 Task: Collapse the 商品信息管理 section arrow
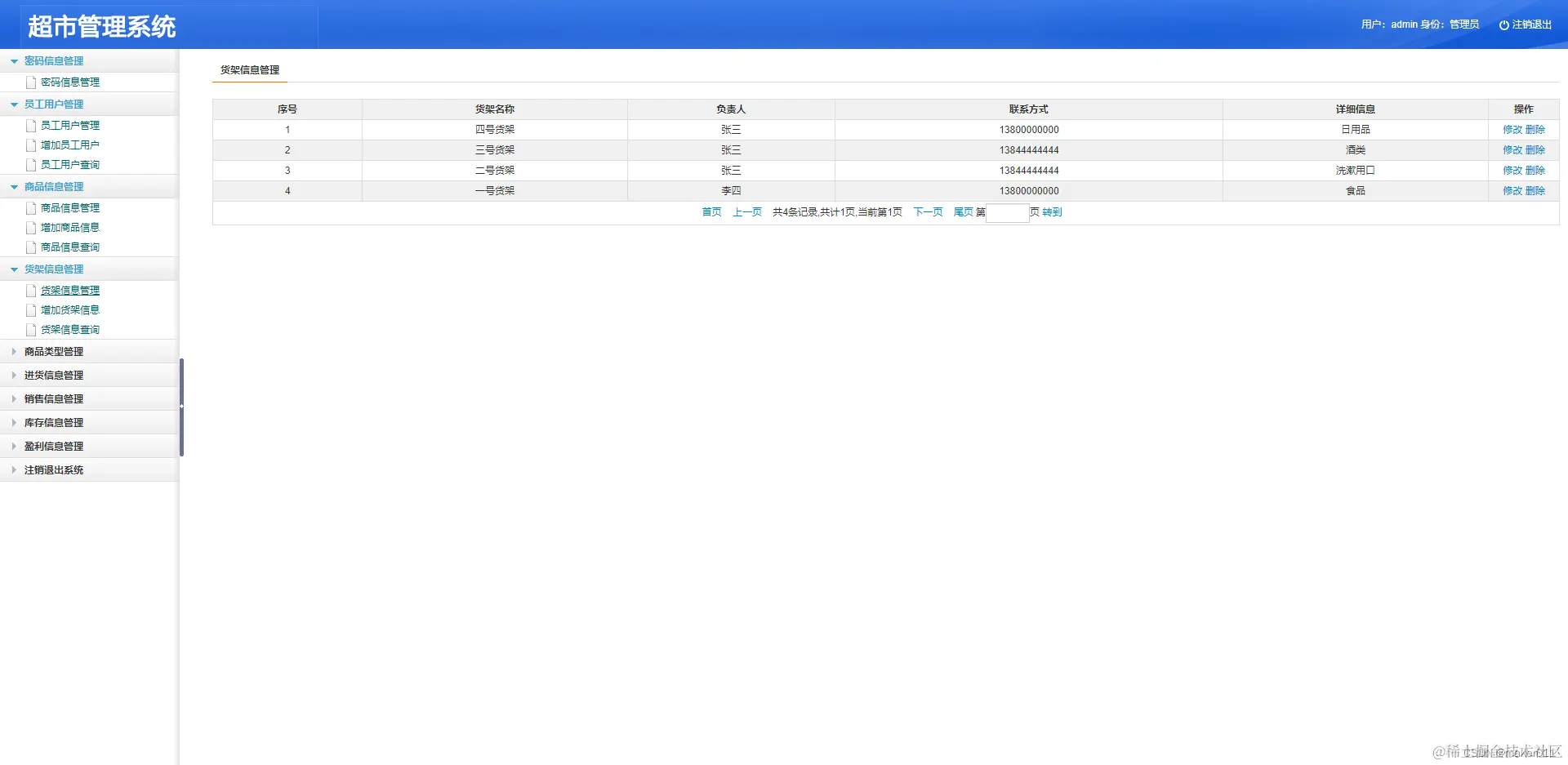14,187
